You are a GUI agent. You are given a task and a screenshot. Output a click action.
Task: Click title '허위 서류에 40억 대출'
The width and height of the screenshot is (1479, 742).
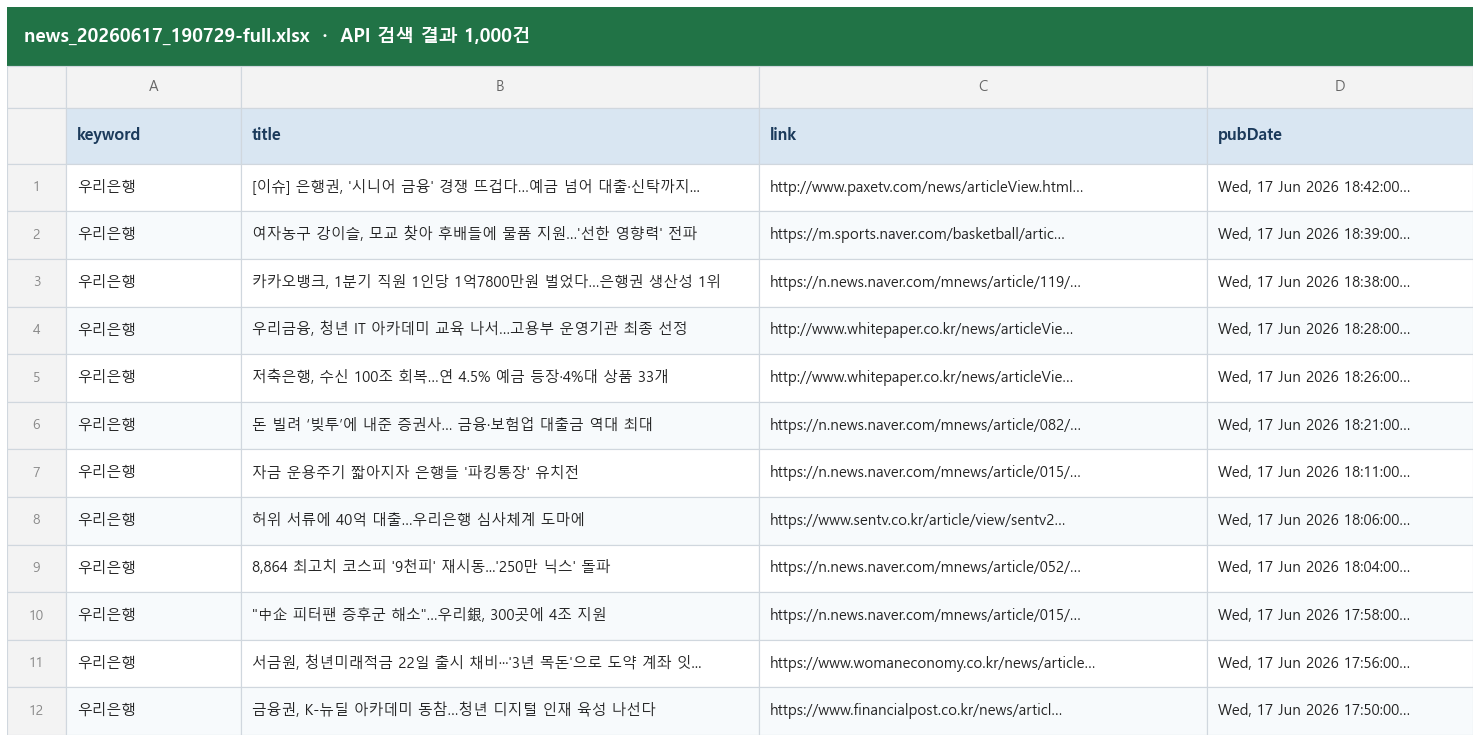(500, 520)
